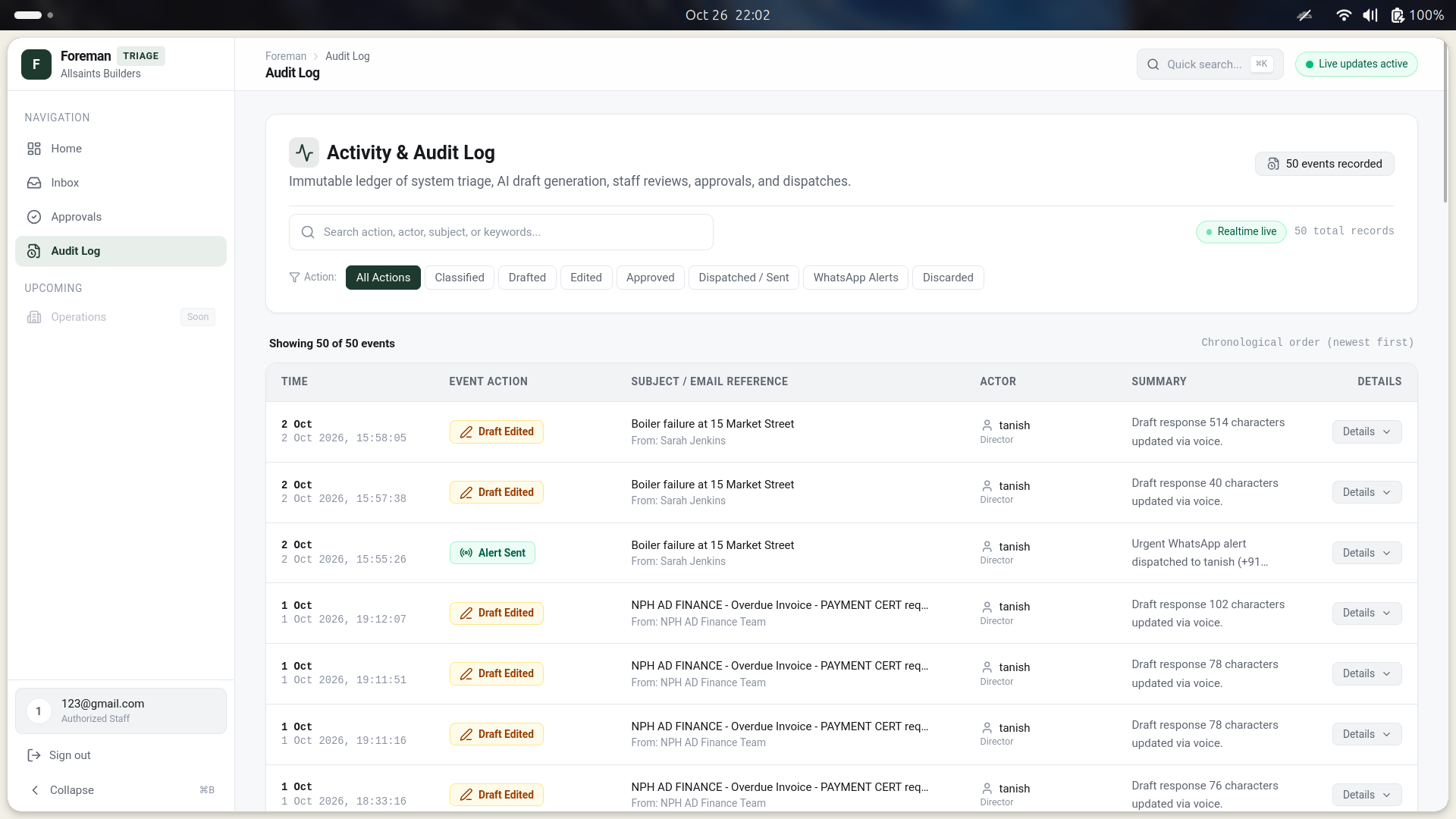Expand Details for the 15:57:38 event
1456x819 pixels.
[x=1367, y=492]
